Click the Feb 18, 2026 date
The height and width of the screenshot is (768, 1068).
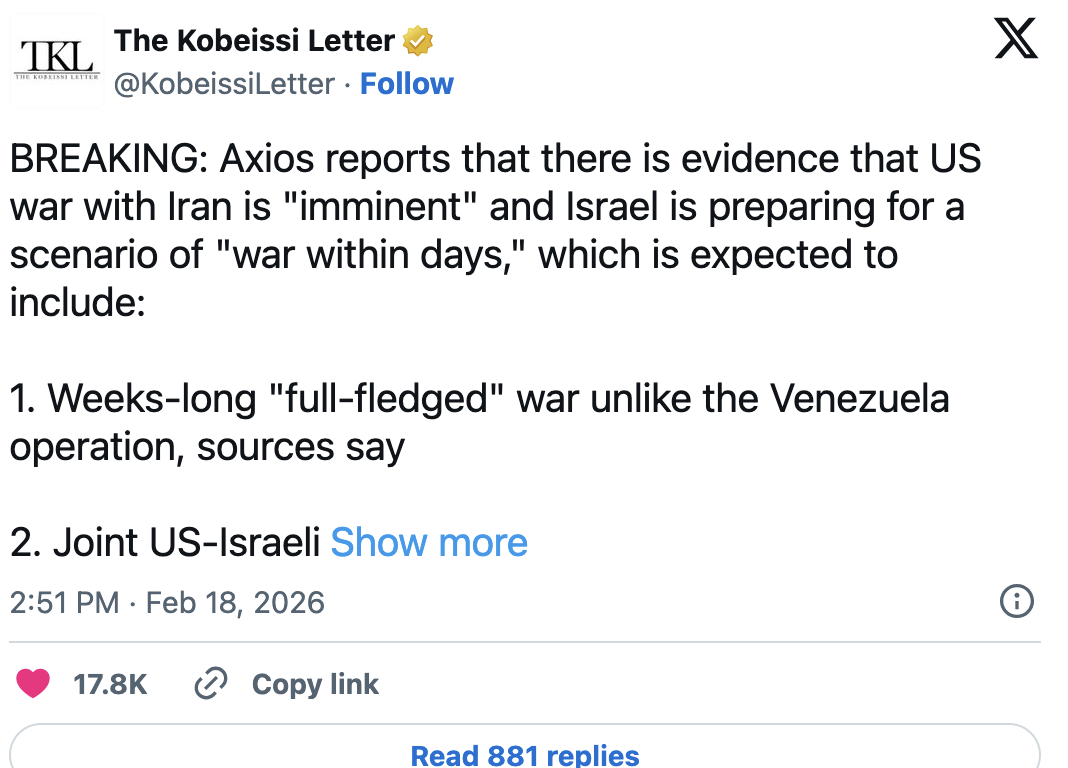[235, 603]
